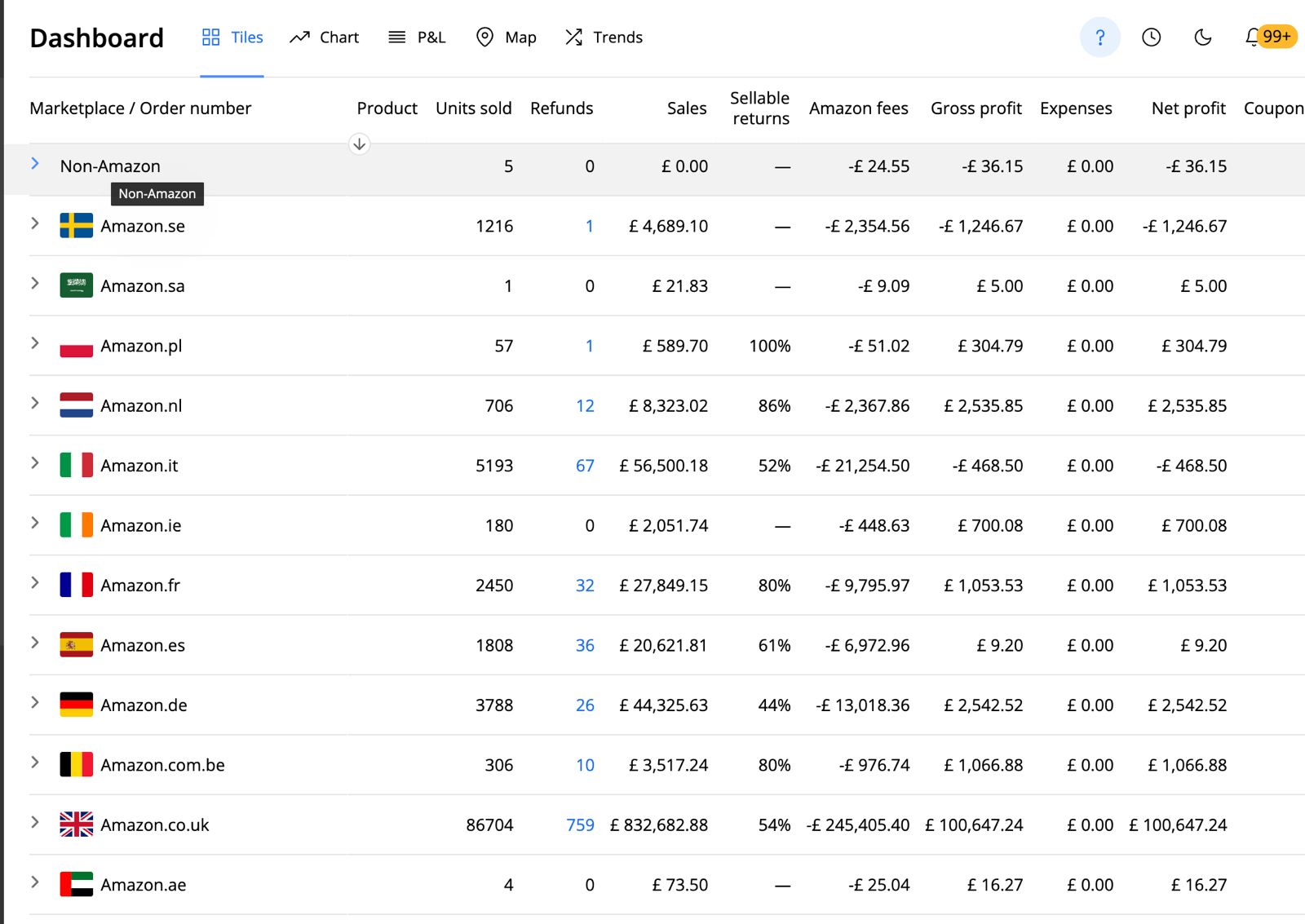Image resolution: width=1305 pixels, height=924 pixels.
Task: Switch to the Chart tab
Action: coord(324,38)
